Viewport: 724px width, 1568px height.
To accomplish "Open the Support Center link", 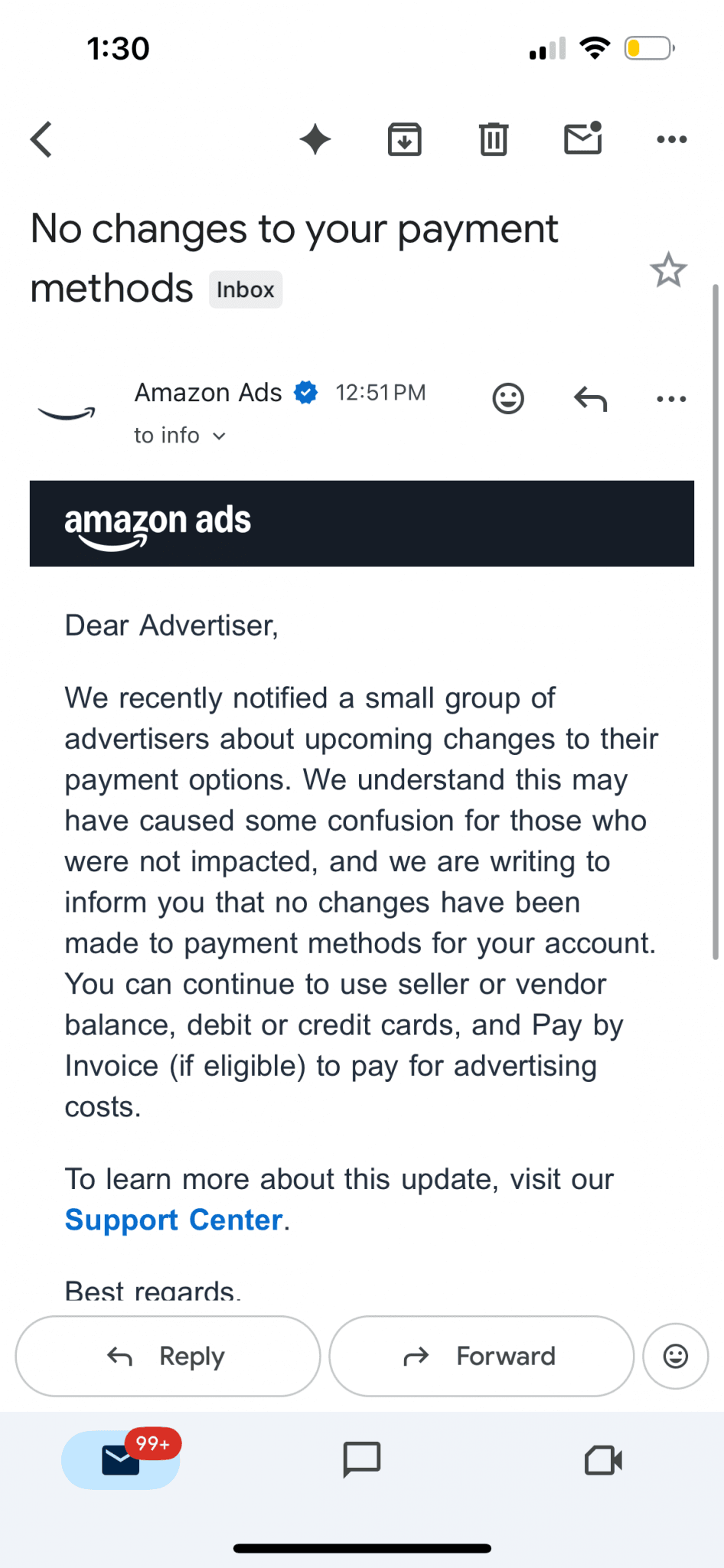I will (x=172, y=1219).
